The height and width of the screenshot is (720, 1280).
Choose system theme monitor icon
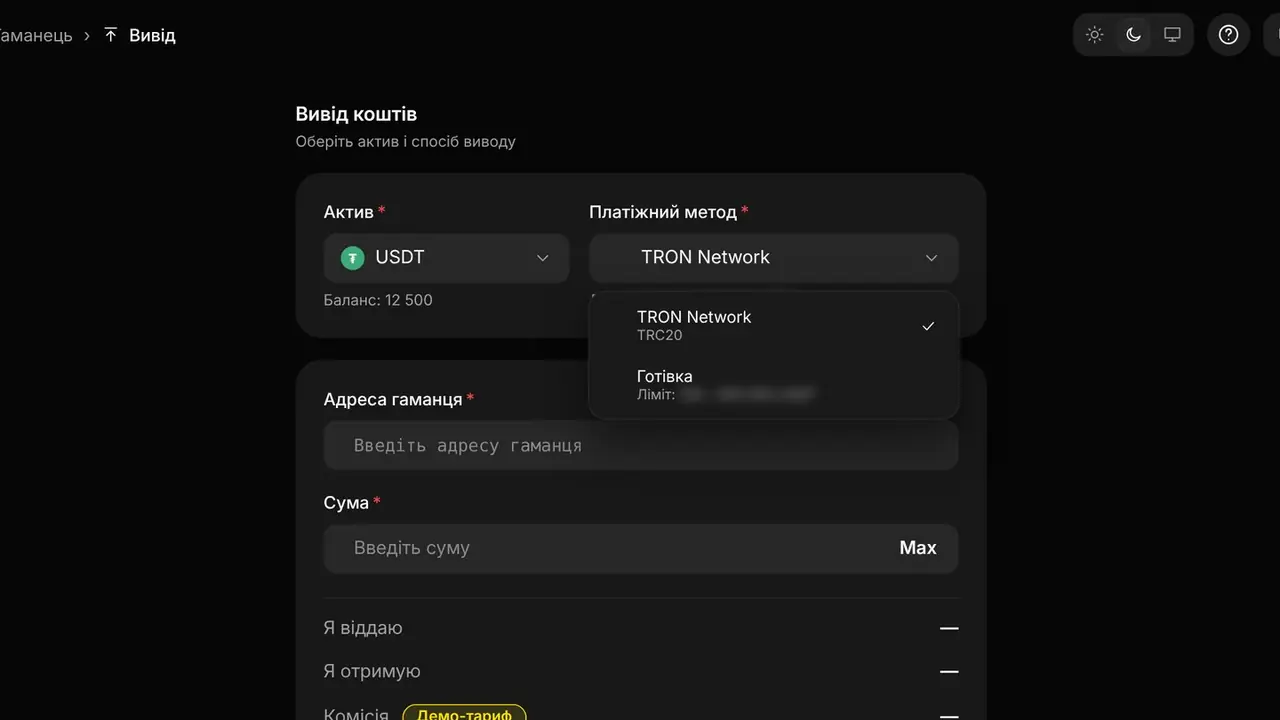click(1172, 35)
